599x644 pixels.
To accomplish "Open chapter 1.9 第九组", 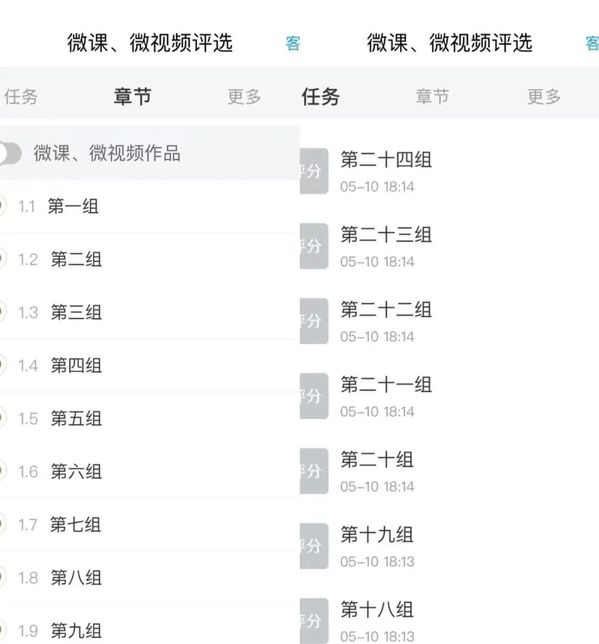I will 150,631.
